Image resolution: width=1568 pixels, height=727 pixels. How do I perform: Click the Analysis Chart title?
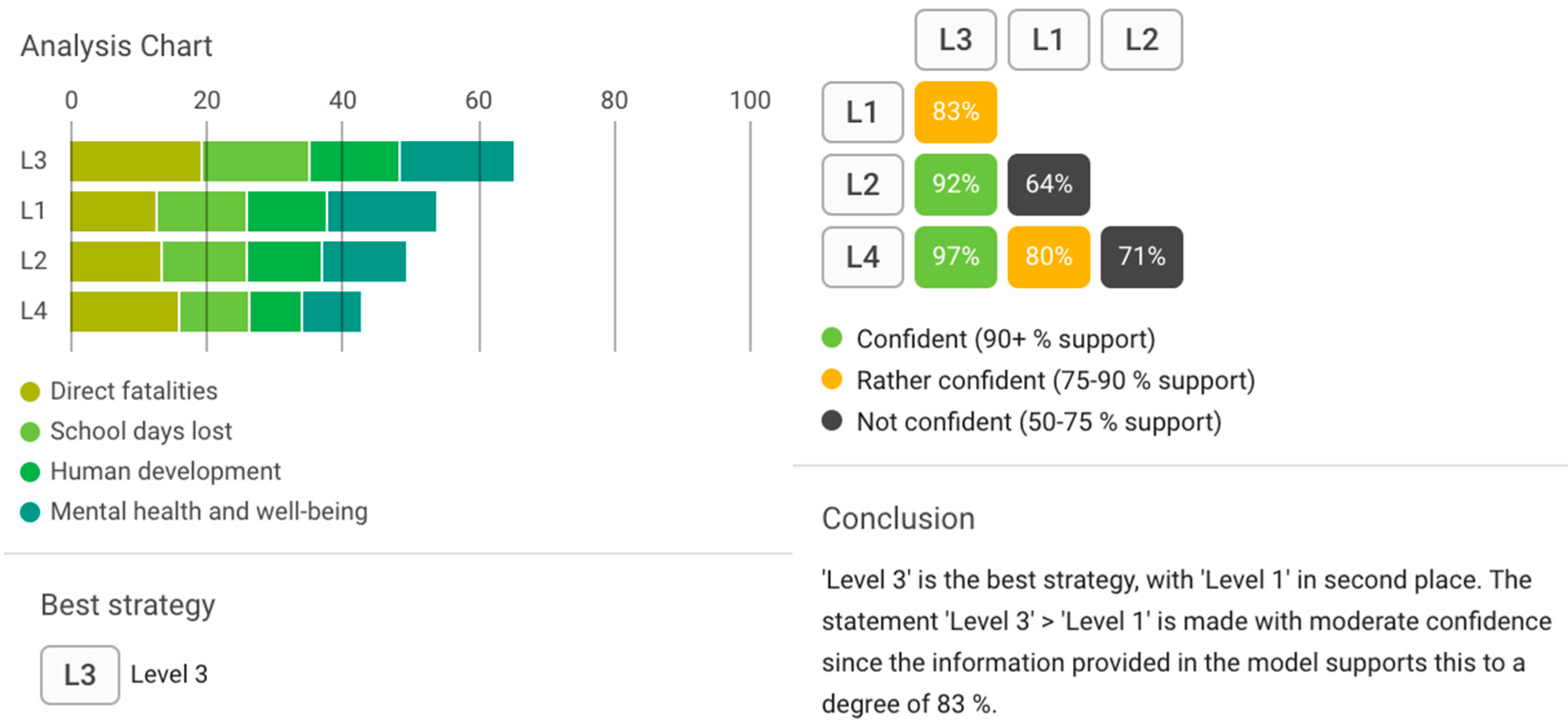(x=116, y=46)
